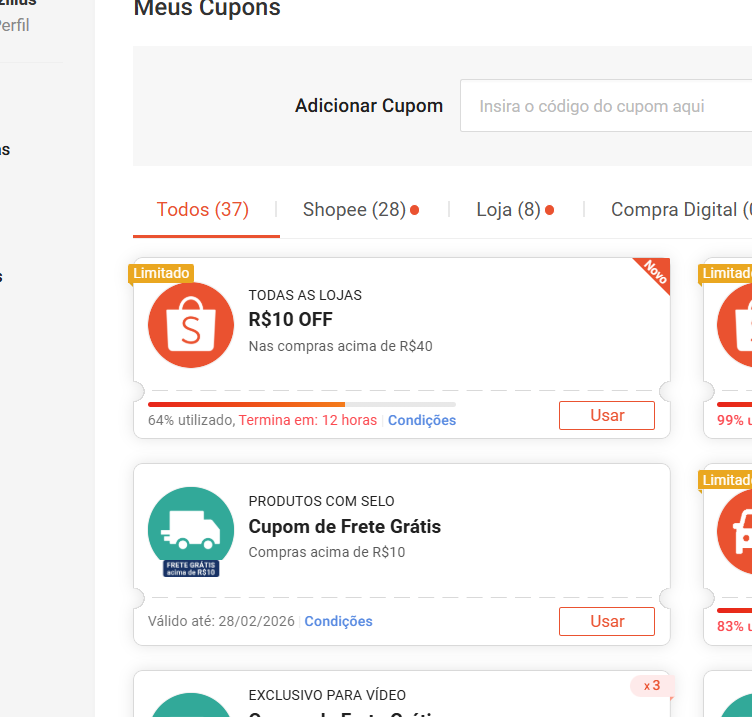
Task: Click the Meus Cupons heading
Action: tap(207, 8)
